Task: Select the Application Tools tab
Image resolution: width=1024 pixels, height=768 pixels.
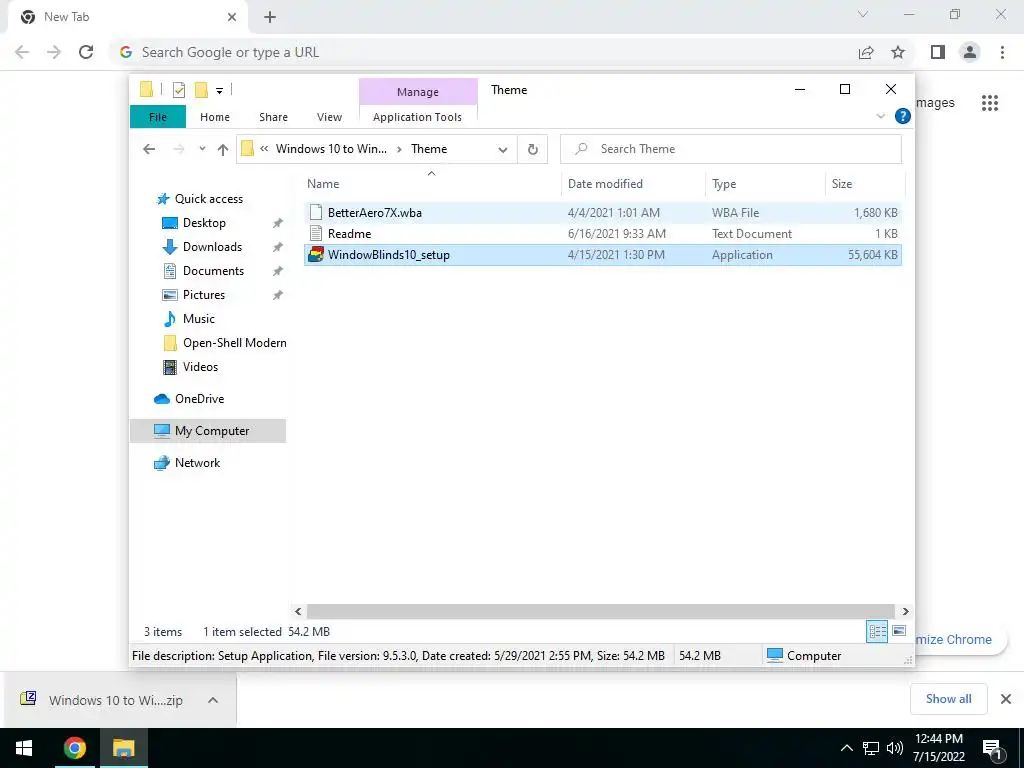Action: click(x=417, y=117)
